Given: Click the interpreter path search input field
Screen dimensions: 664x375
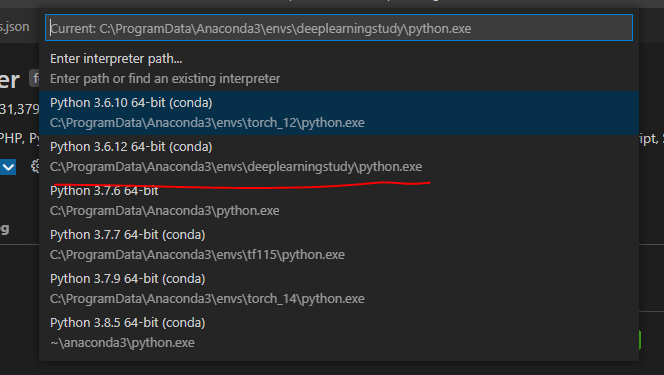Looking at the screenshot, I should pos(339,28).
